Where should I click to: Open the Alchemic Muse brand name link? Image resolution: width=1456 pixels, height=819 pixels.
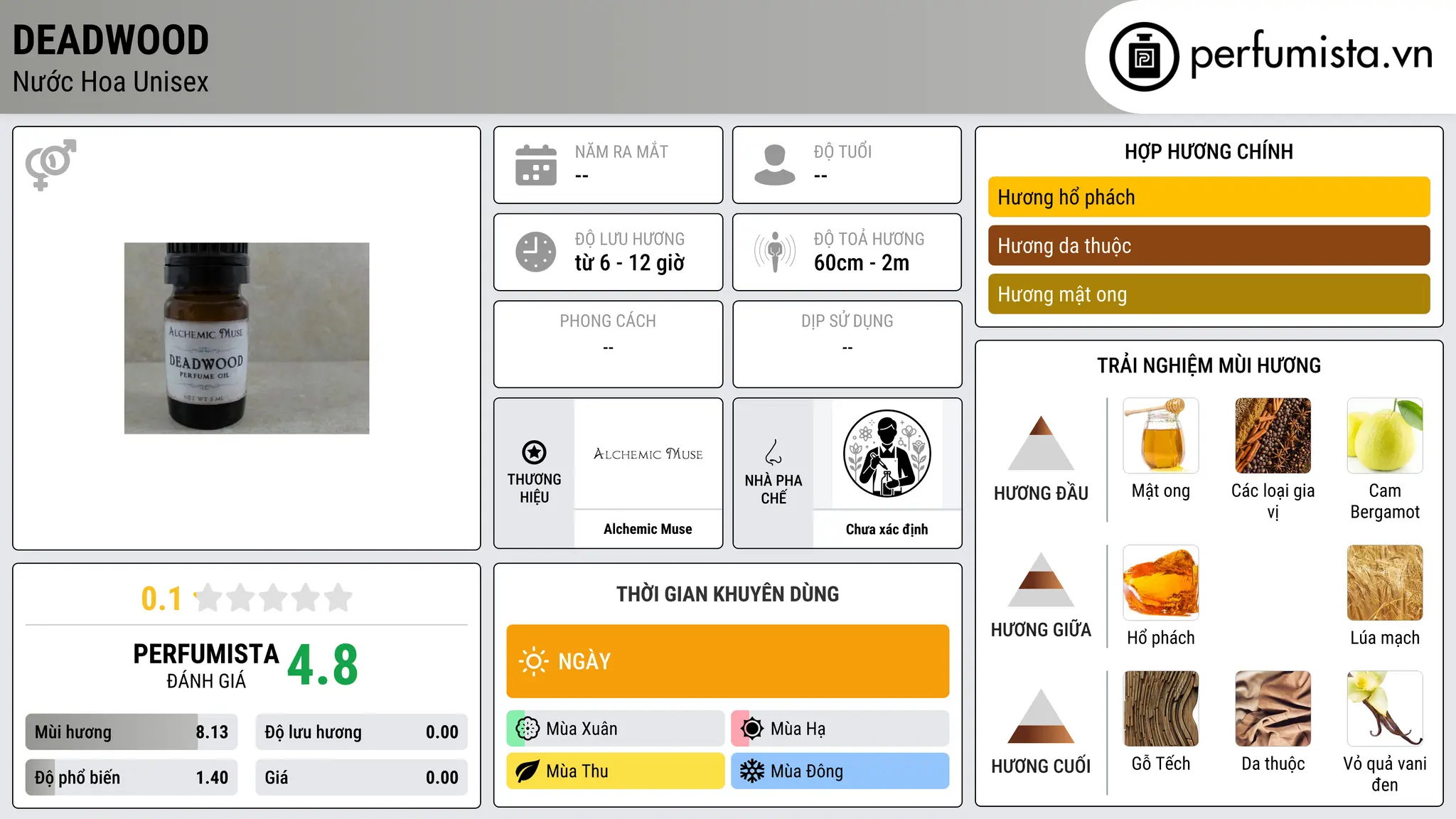(648, 529)
